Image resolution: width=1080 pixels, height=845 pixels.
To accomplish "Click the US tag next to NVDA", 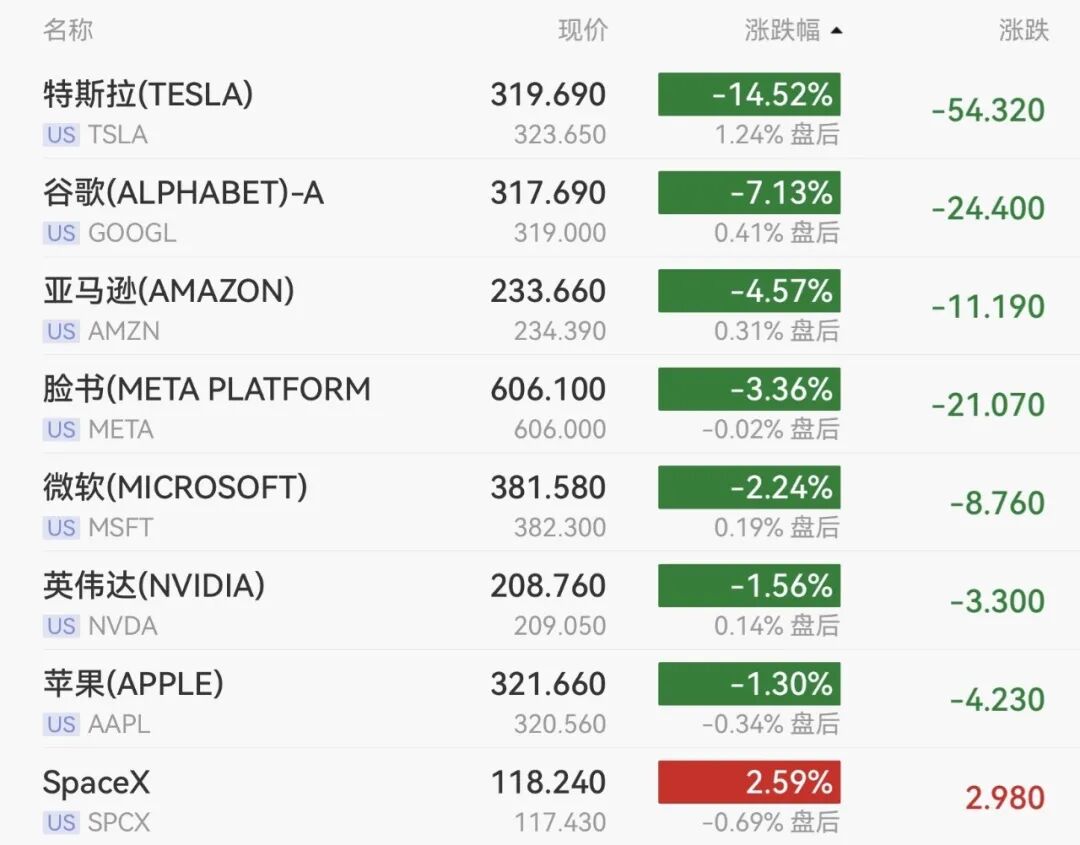I will click(61, 626).
